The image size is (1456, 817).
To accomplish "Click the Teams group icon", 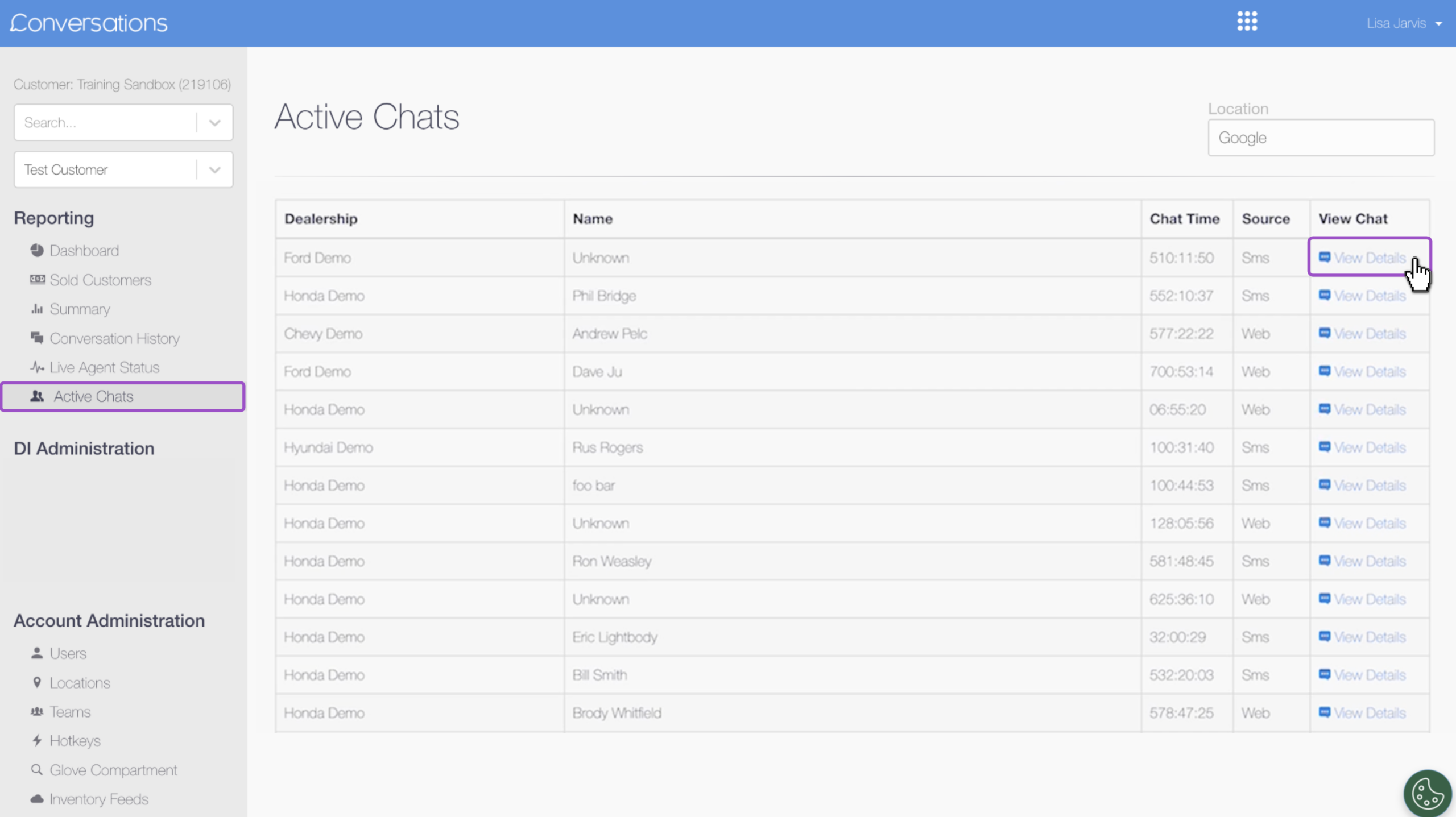I will pos(37,711).
